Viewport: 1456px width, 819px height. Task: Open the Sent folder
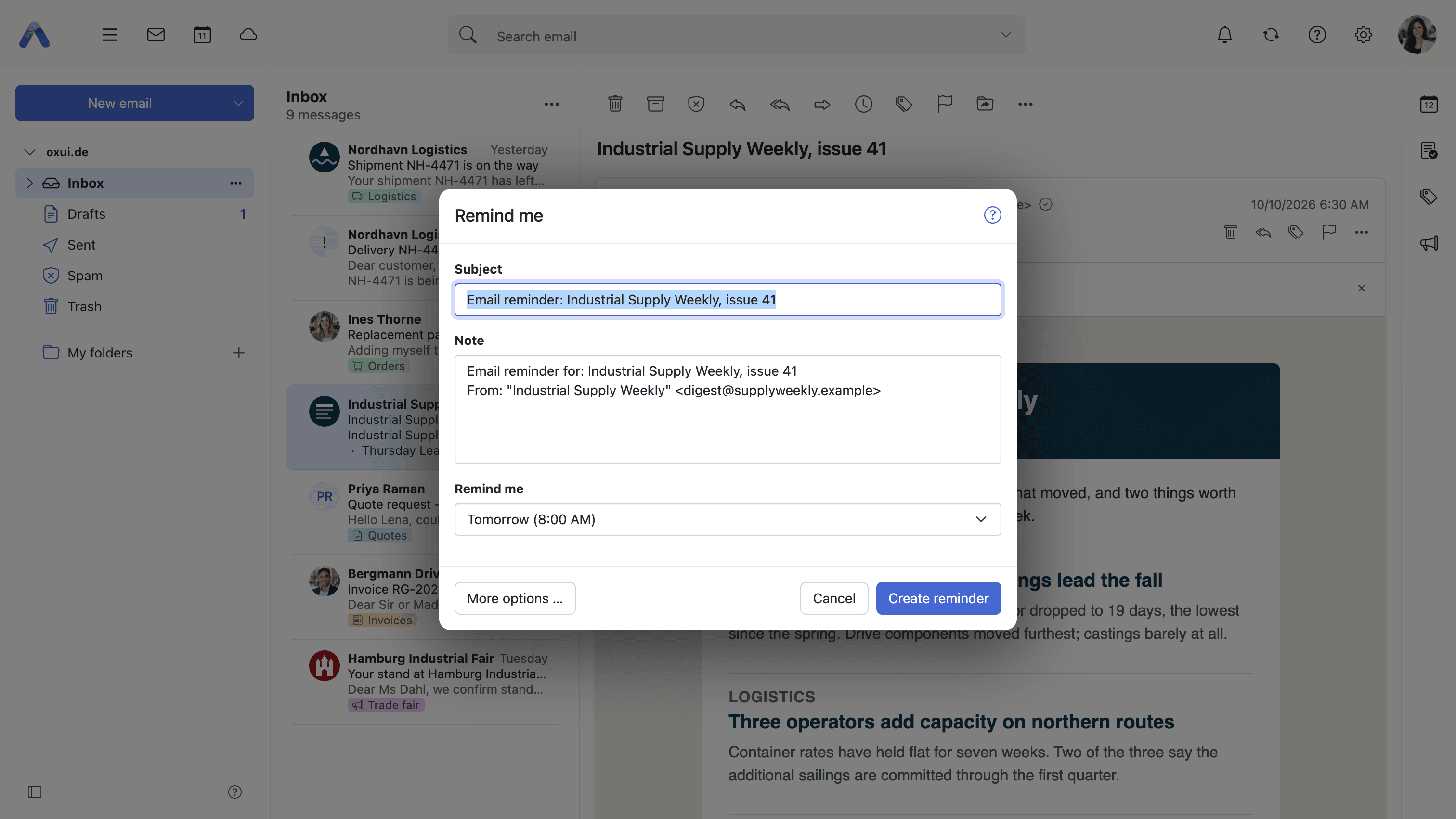[134, 245]
